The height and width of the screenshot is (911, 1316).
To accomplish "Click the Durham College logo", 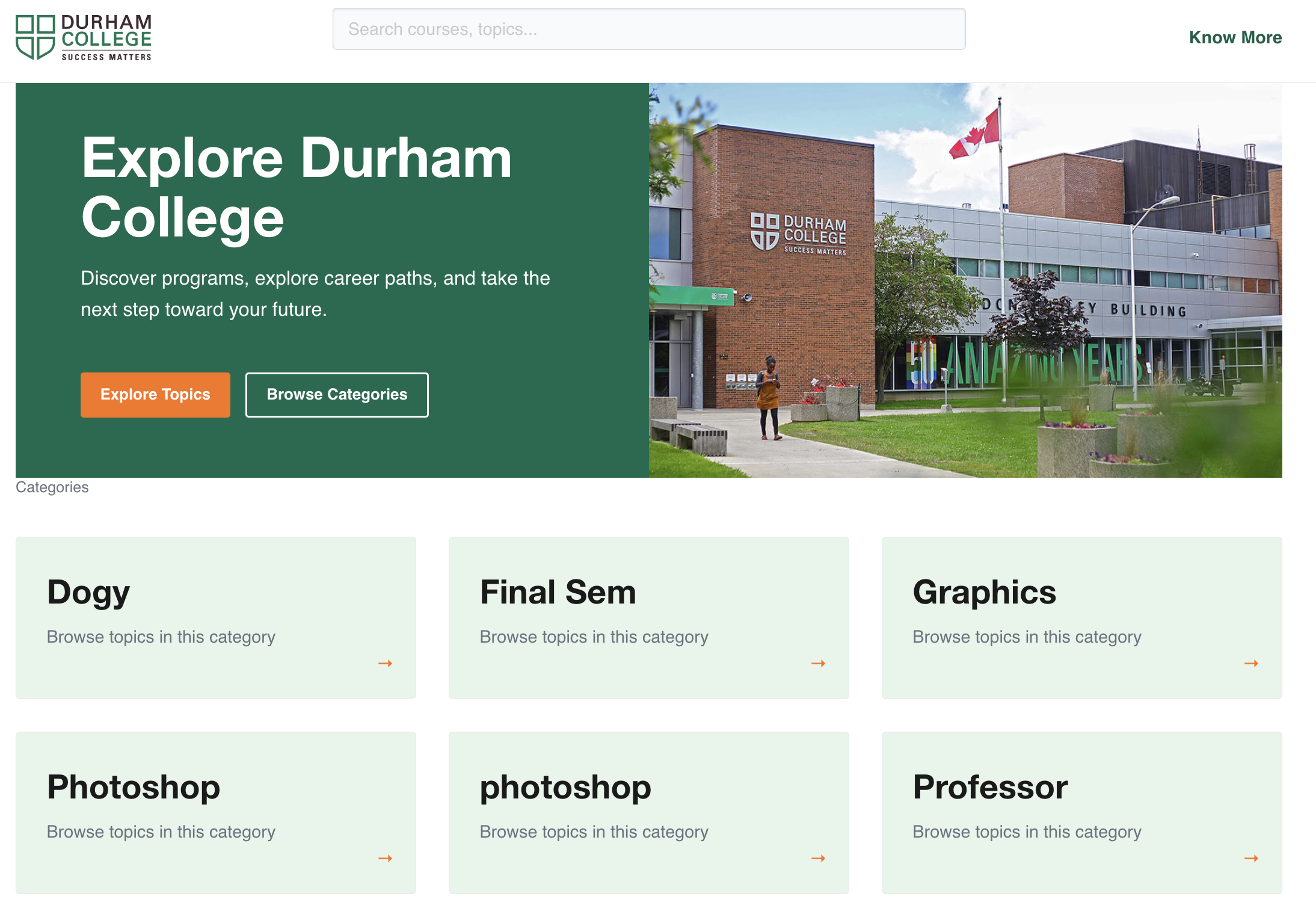I will [84, 37].
